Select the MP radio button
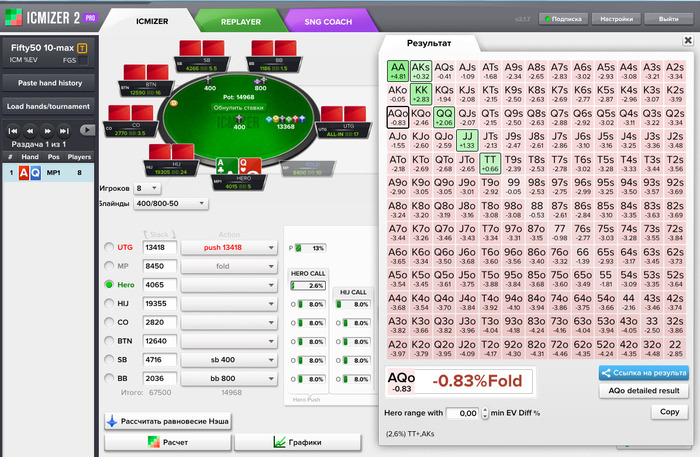The image size is (700, 457). [109, 266]
